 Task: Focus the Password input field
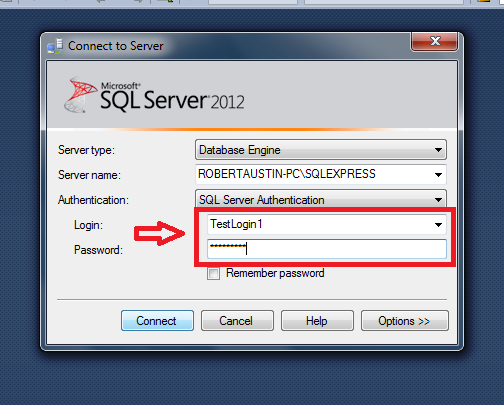(327, 249)
